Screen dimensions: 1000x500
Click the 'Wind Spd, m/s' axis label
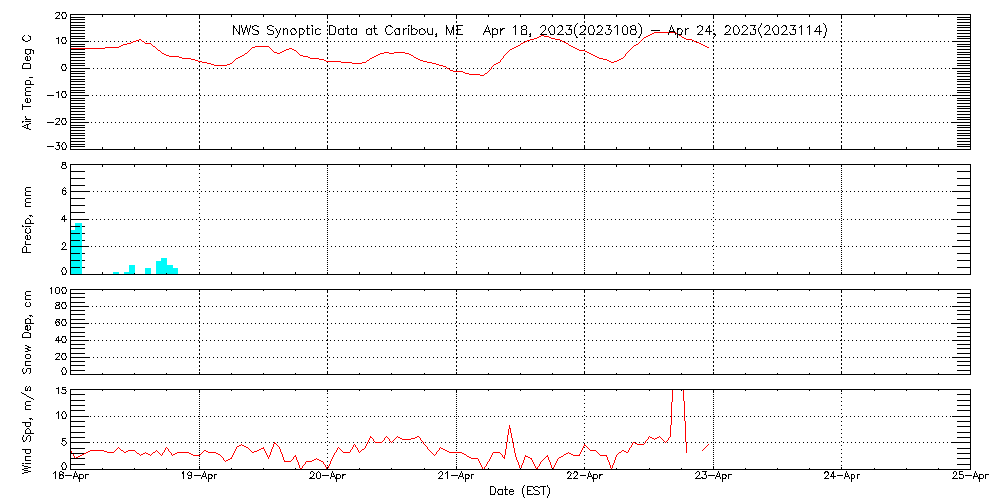coord(27,428)
